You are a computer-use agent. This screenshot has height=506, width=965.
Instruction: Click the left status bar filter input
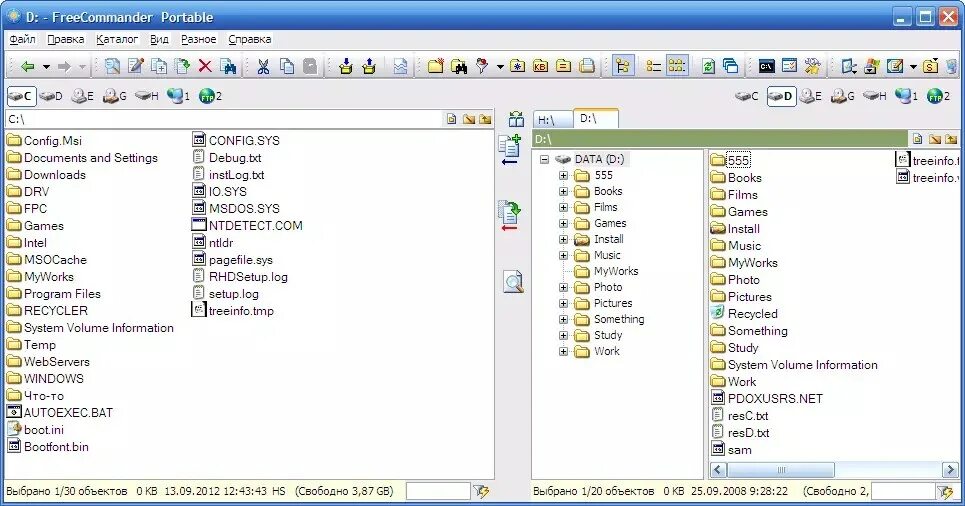point(438,491)
